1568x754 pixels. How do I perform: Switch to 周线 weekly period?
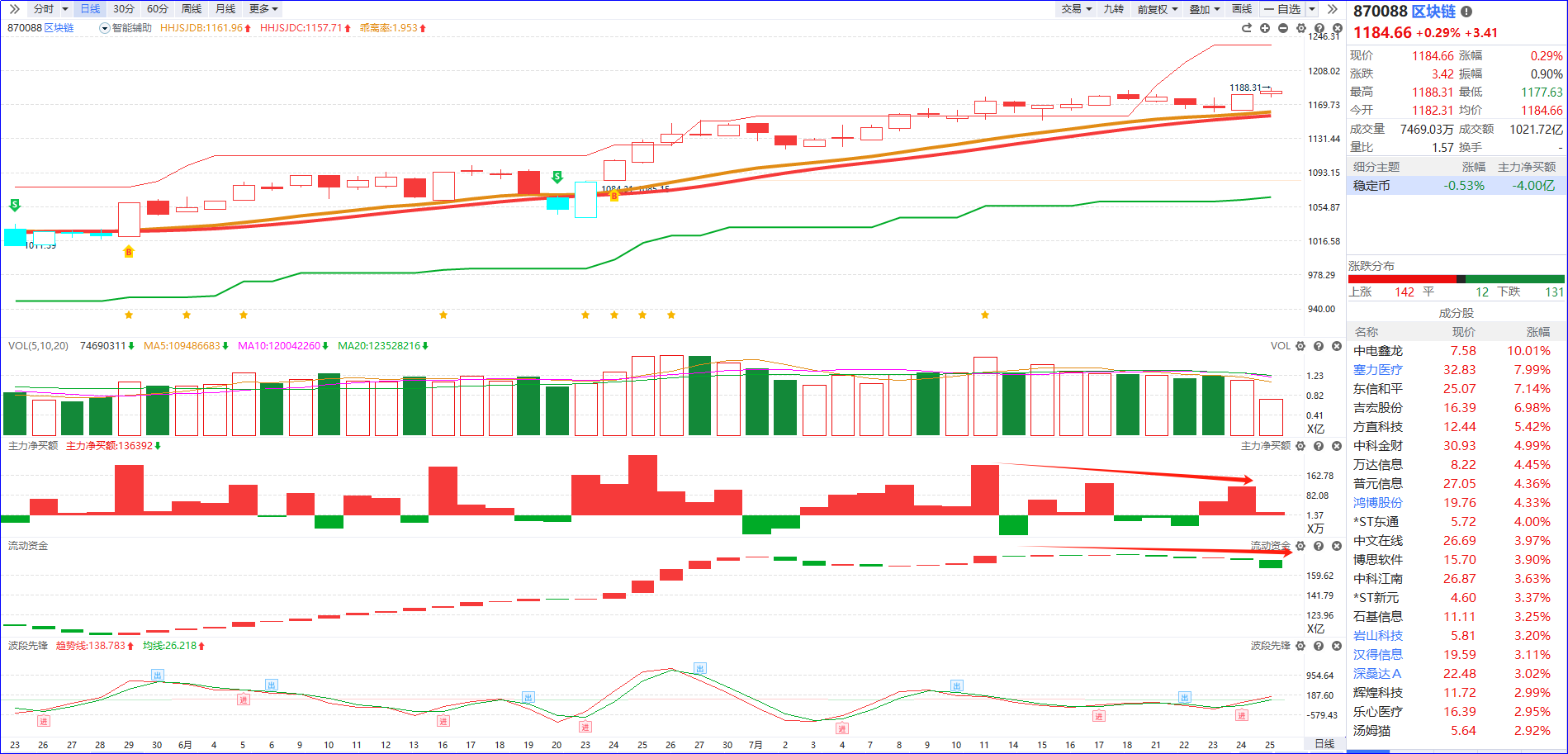pos(192,9)
